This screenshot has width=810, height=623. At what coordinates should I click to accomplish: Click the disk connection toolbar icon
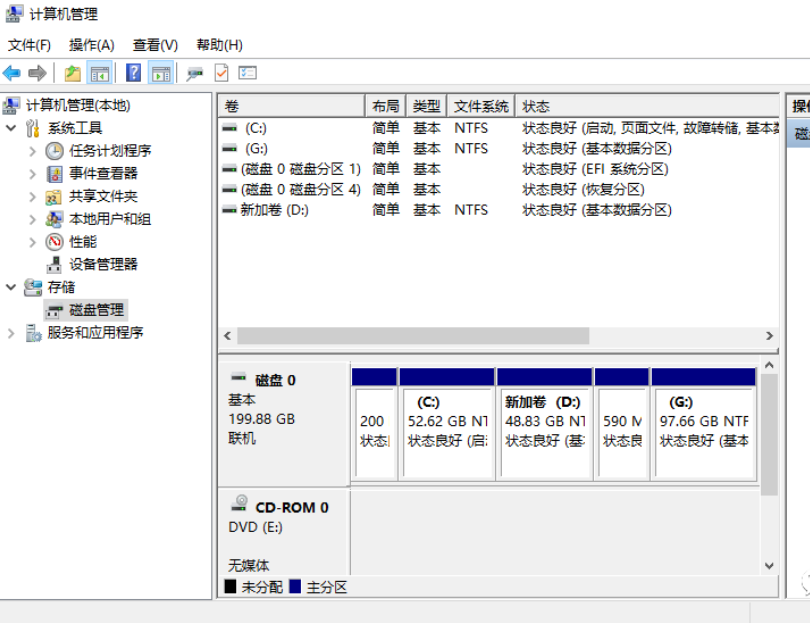(x=194, y=73)
